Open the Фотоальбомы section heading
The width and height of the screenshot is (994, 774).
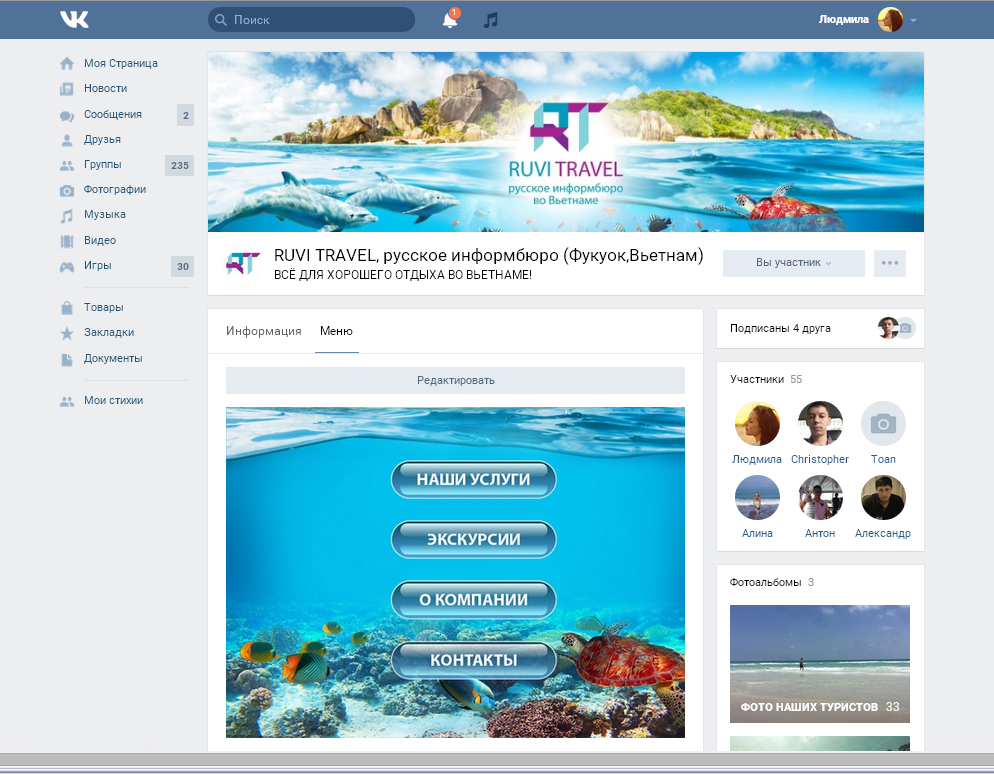click(x=771, y=582)
